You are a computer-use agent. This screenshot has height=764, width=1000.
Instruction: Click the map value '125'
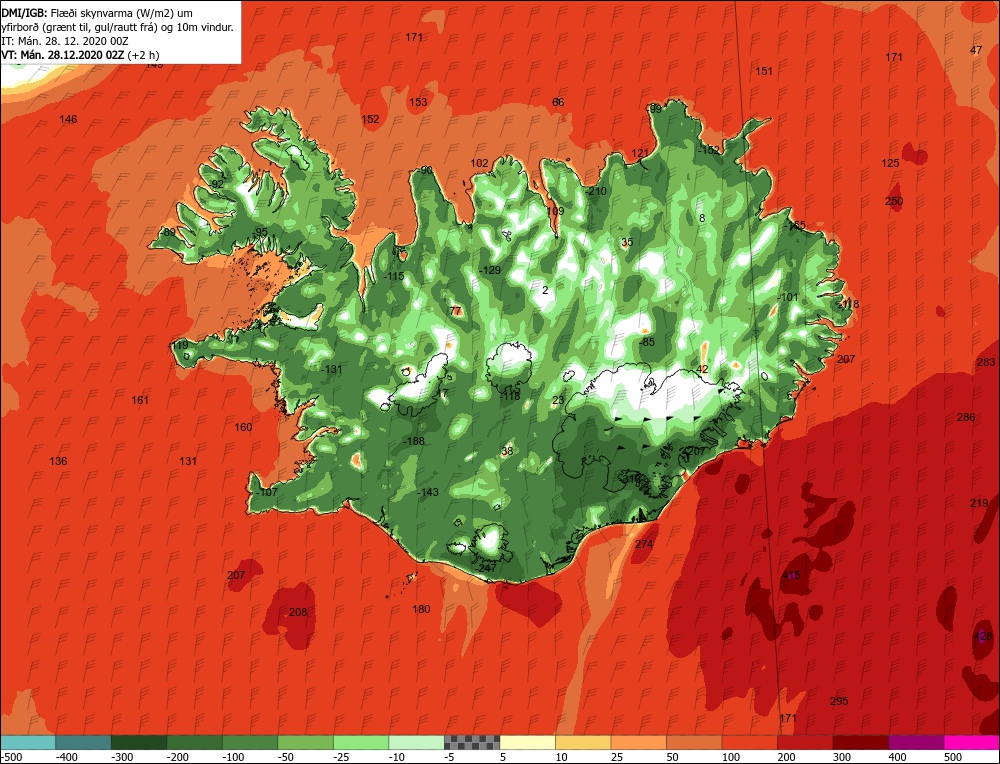tap(890, 163)
